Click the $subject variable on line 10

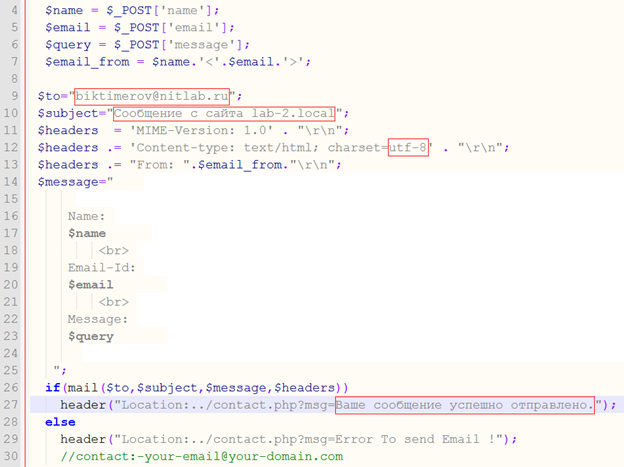(x=68, y=113)
